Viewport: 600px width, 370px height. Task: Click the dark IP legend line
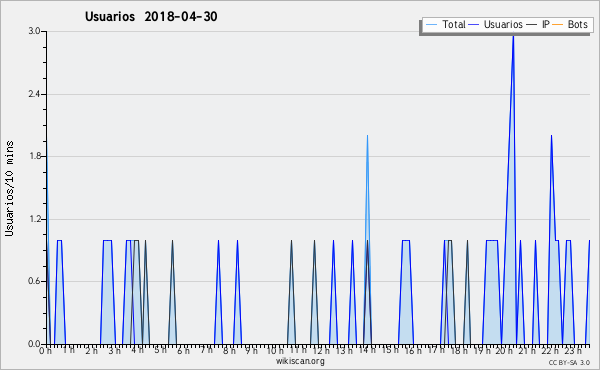click(532, 25)
